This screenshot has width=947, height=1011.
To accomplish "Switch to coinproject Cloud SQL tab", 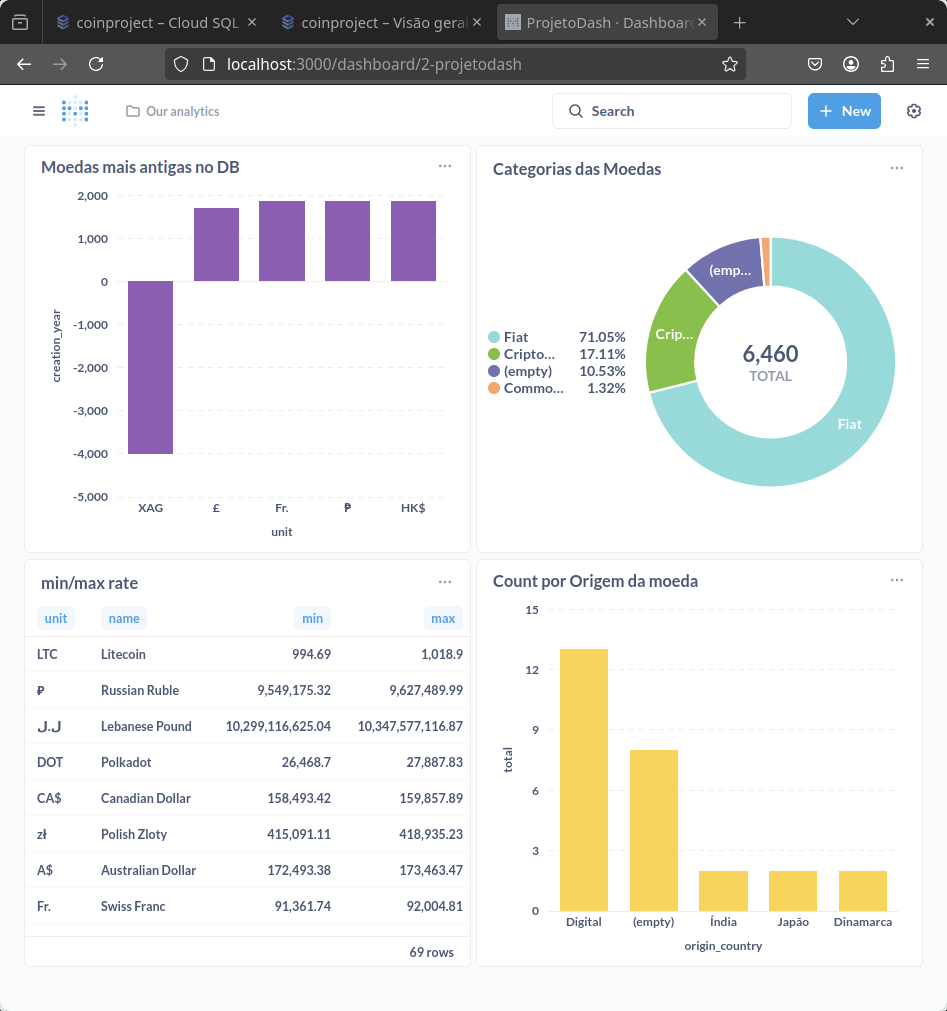I will (x=157, y=23).
